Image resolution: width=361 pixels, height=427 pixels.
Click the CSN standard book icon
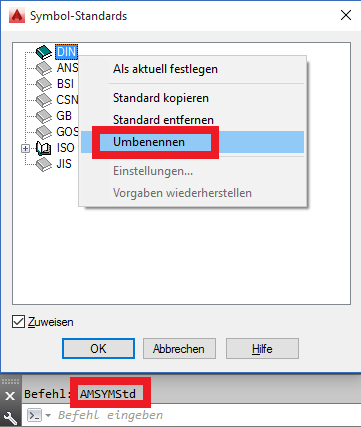coord(44,100)
